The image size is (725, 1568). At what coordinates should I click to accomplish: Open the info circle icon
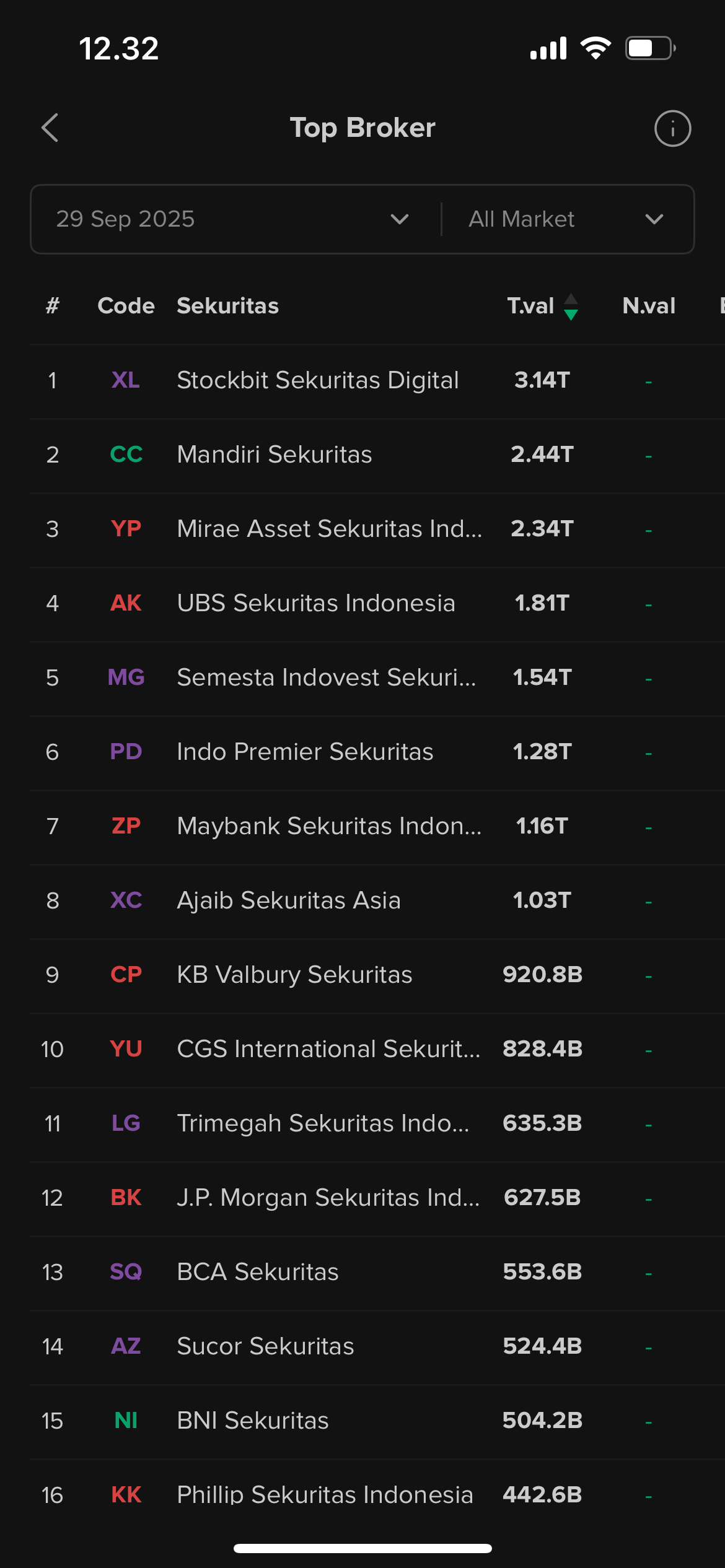[x=672, y=129]
